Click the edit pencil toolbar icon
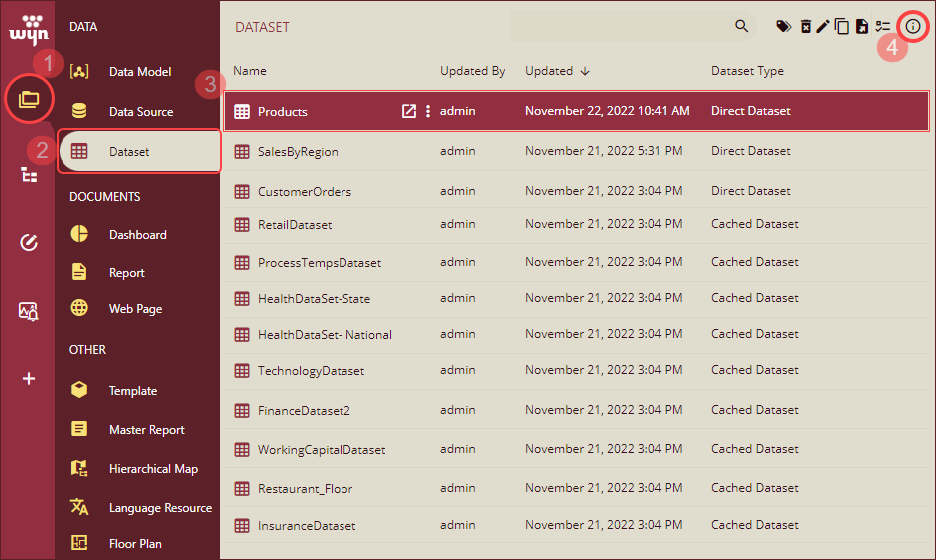The image size is (936, 560). tap(823, 26)
